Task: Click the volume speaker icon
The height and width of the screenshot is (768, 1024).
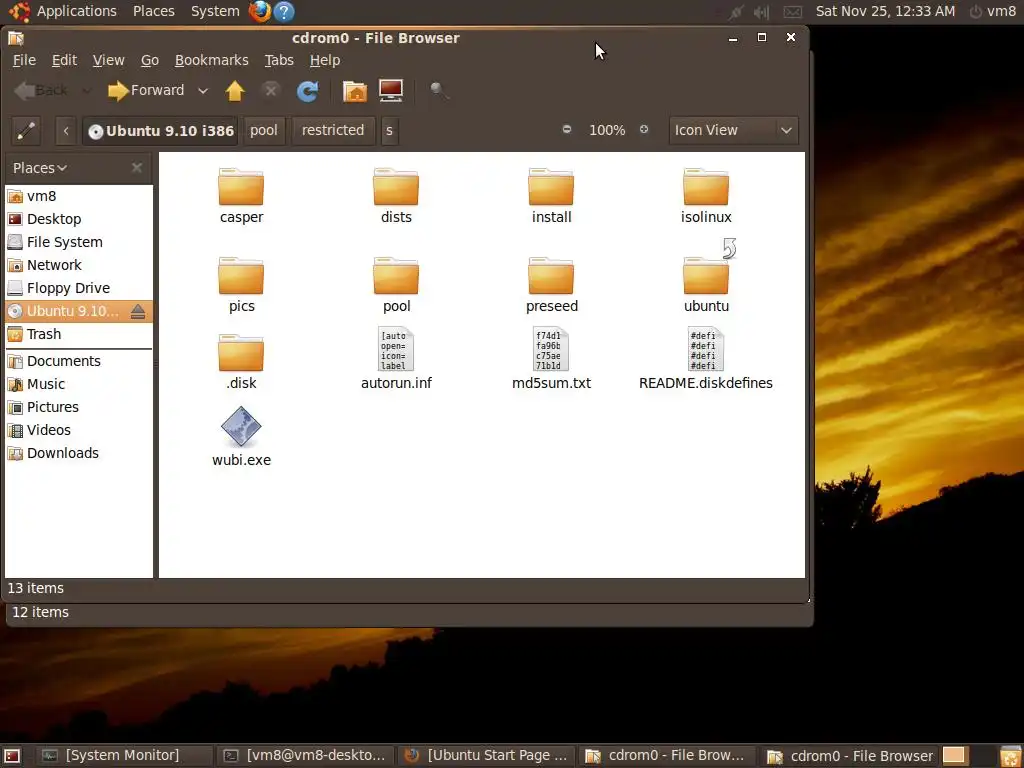Action: [x=761, y=12]
